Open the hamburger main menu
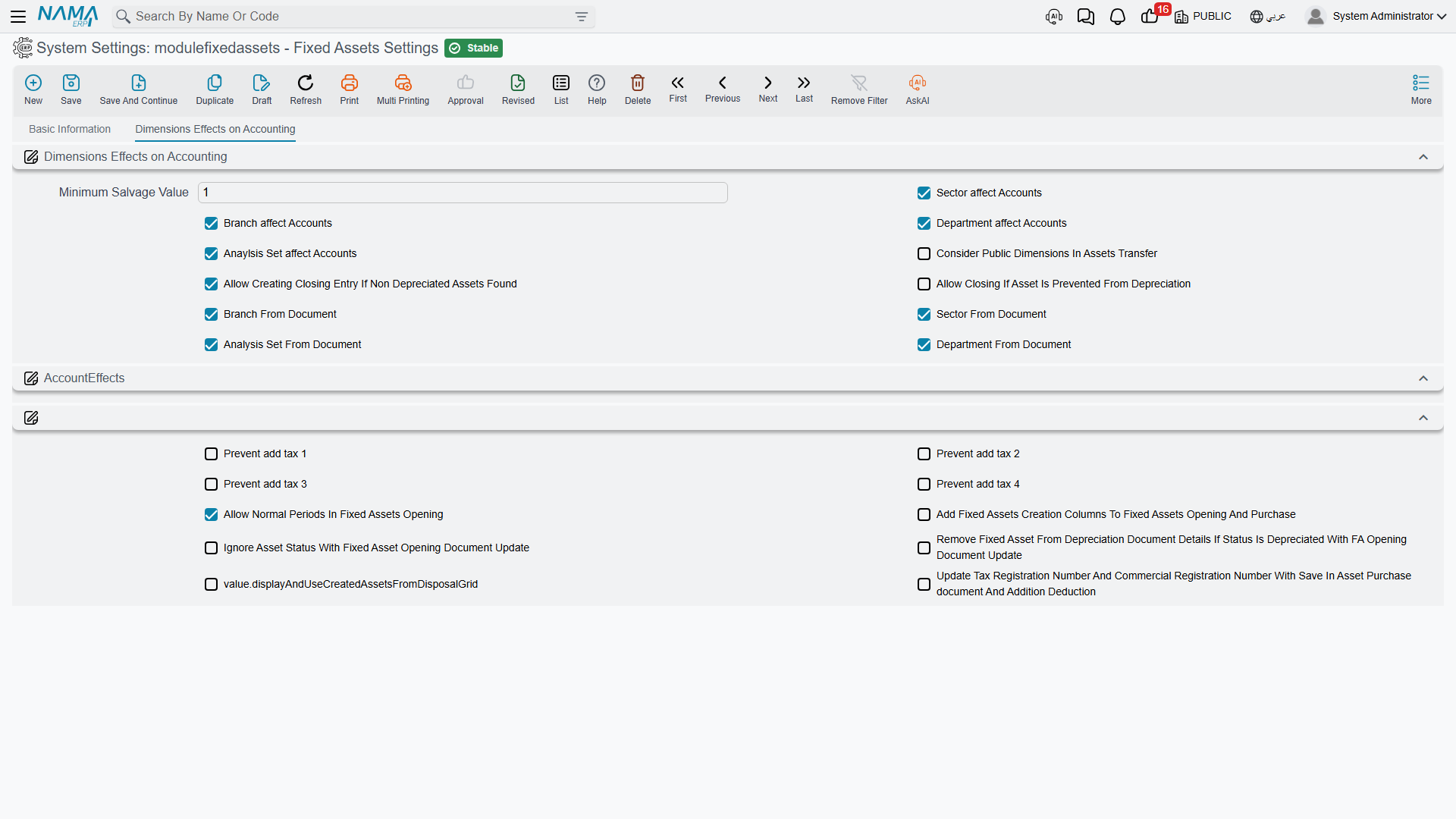The width and height of the screenshot is (1456, 819). (18, 16)
